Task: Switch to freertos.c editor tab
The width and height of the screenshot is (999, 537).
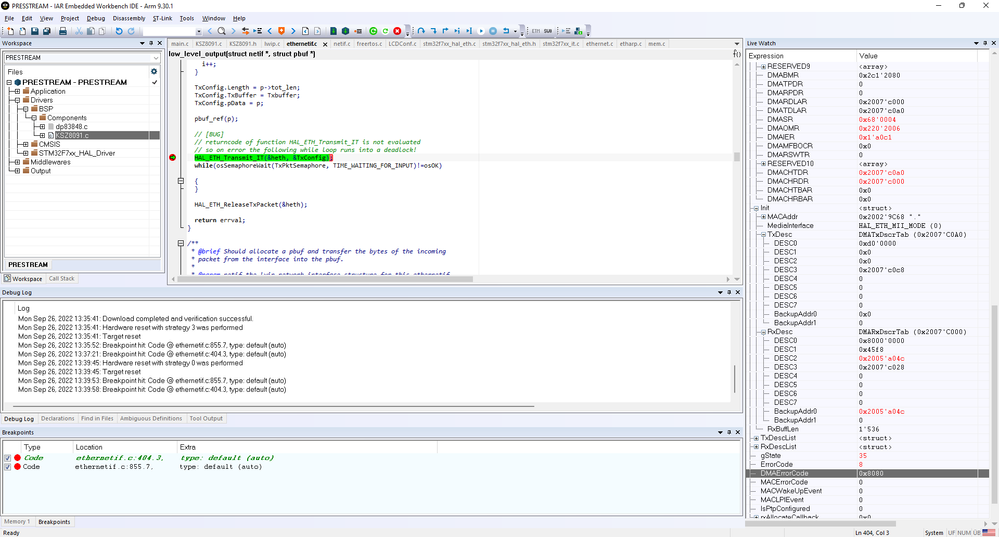Action: 369,44
